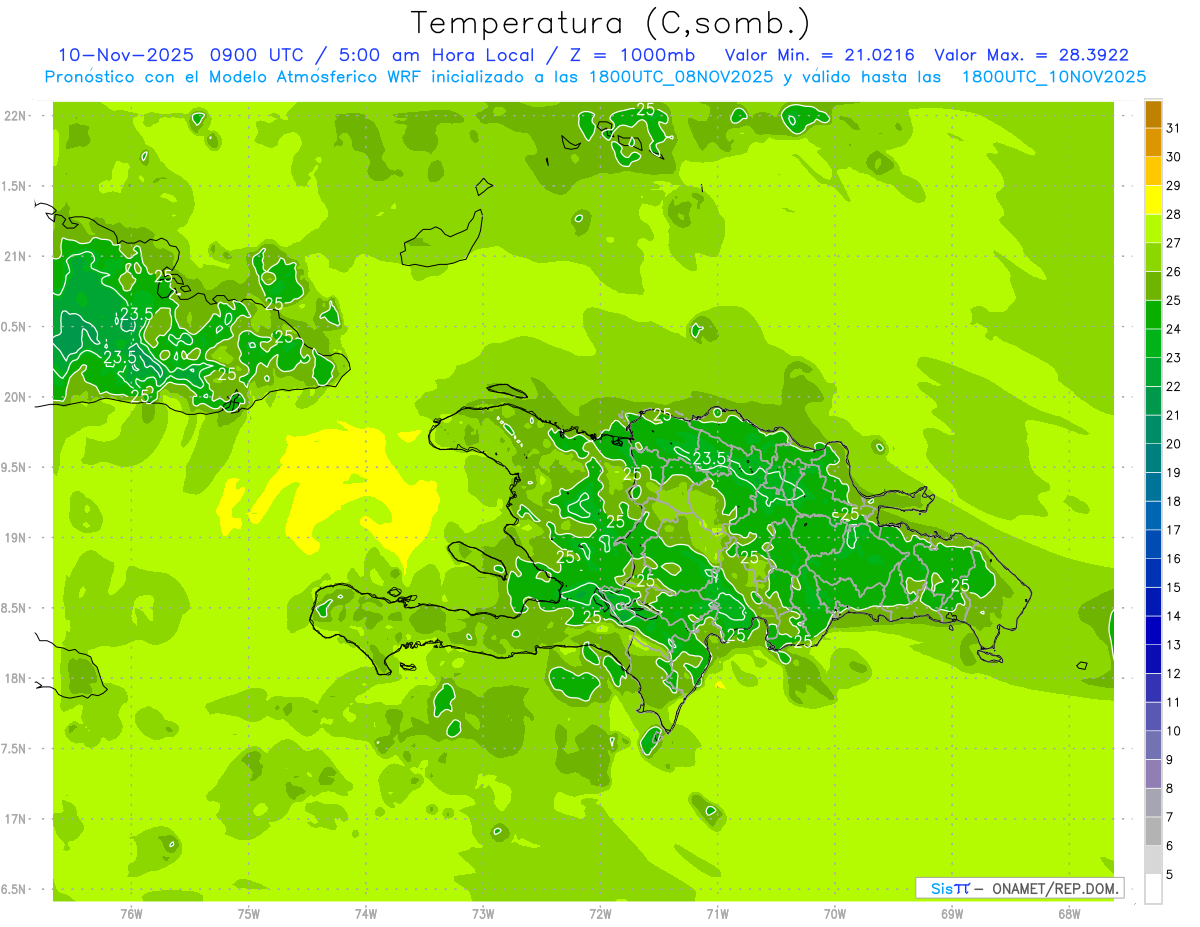Click the "71W" longitude axis label
Screen dimensions: 1200x927
(x=717, y=913)
